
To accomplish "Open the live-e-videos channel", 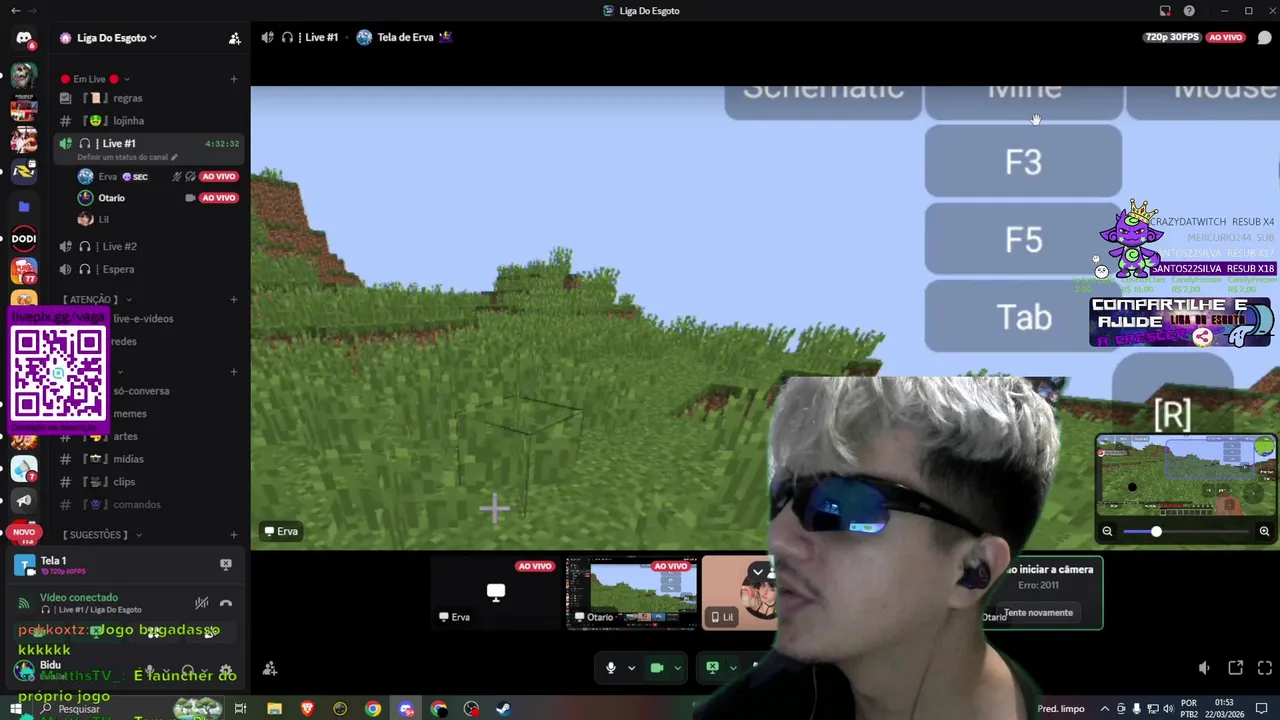I will coord(143,318).
